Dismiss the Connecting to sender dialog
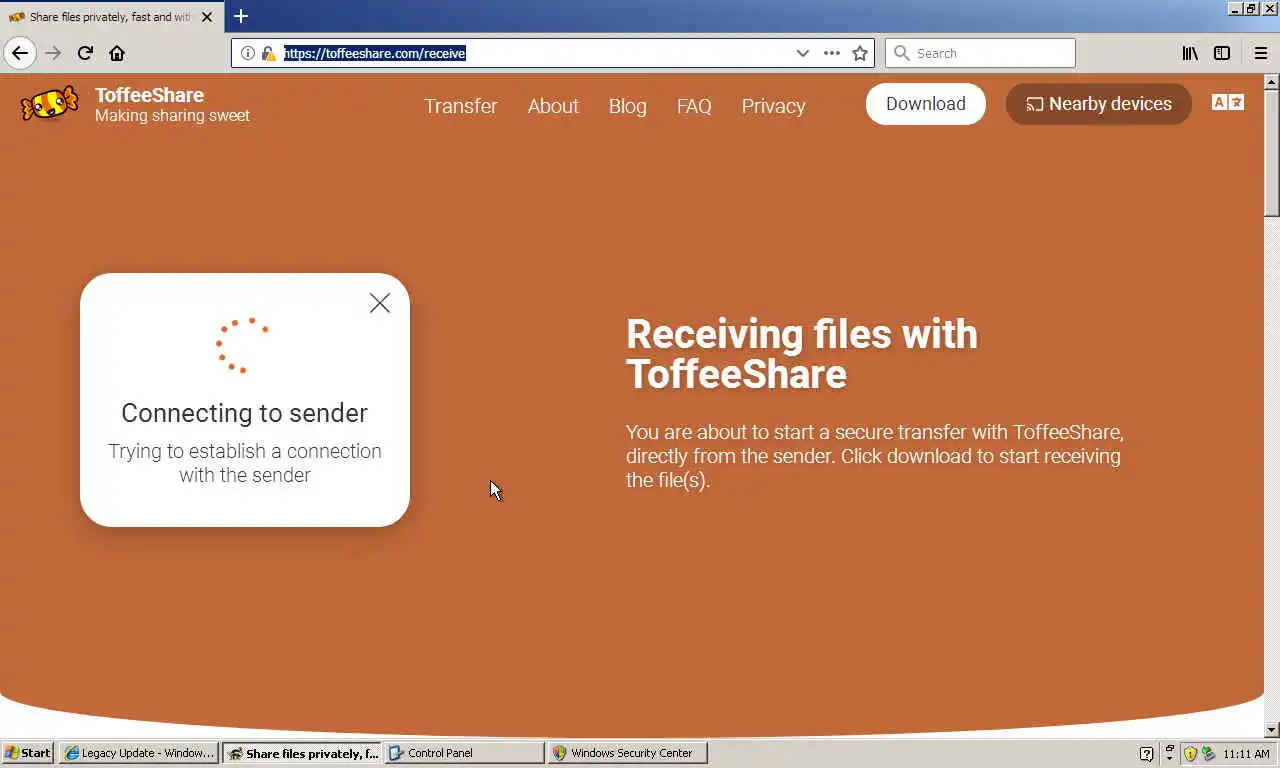1280x768 pixels. tap(379, 303)
